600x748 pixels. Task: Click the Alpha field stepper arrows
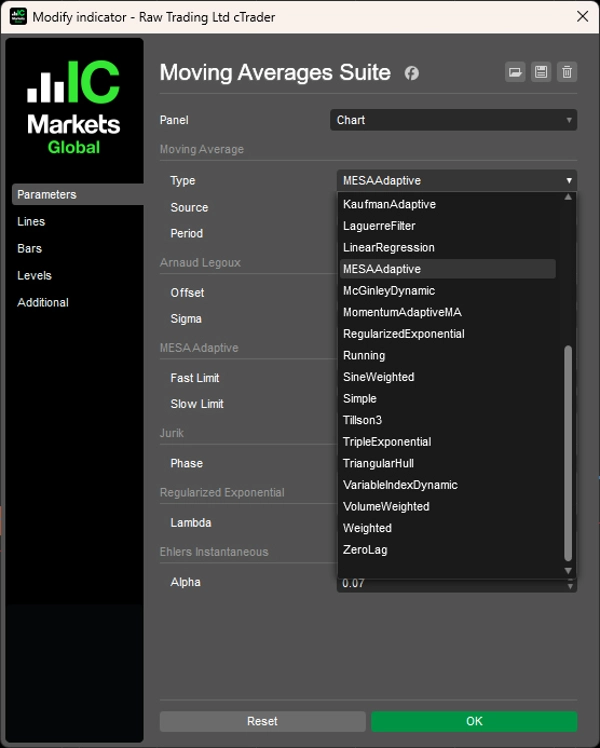pos(570,585)
